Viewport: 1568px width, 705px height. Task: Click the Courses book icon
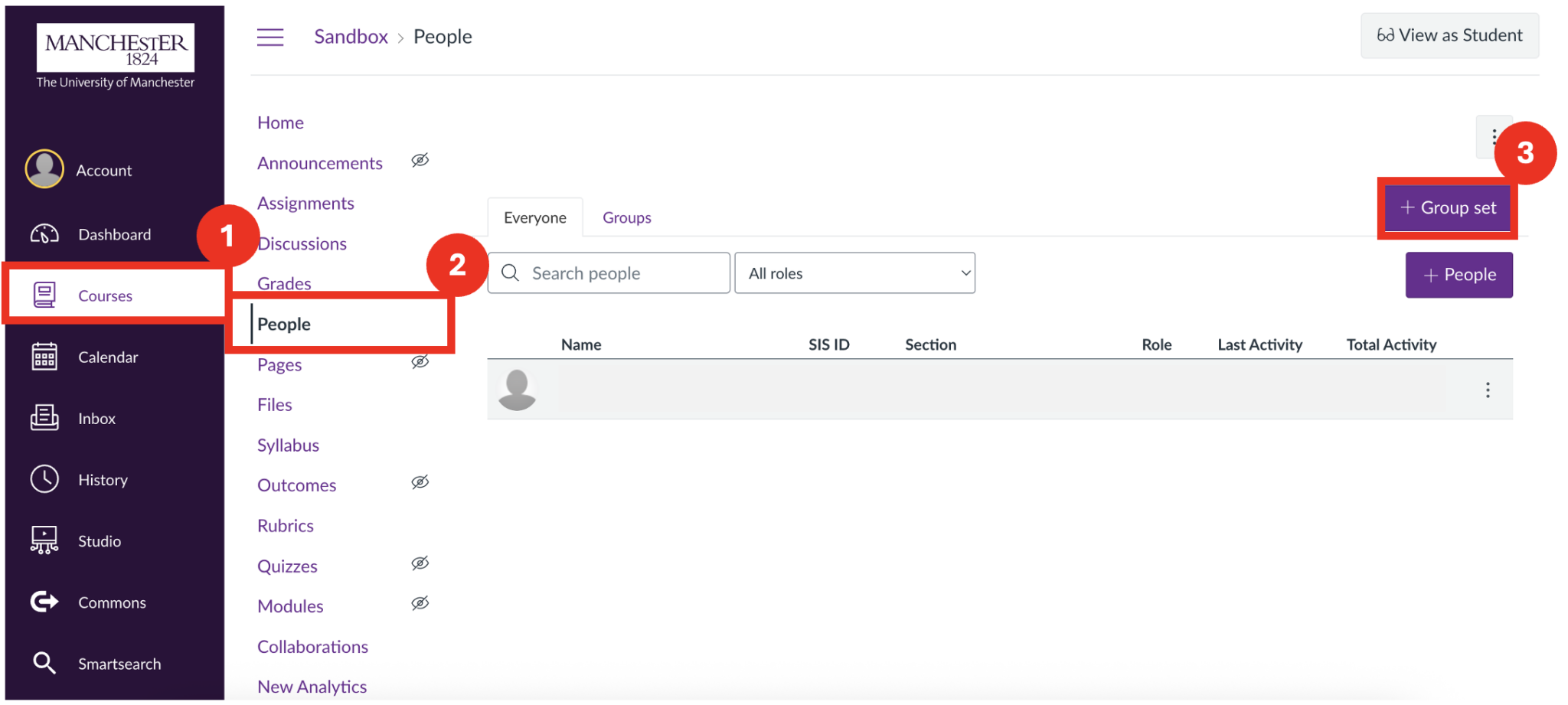(44, 295)
